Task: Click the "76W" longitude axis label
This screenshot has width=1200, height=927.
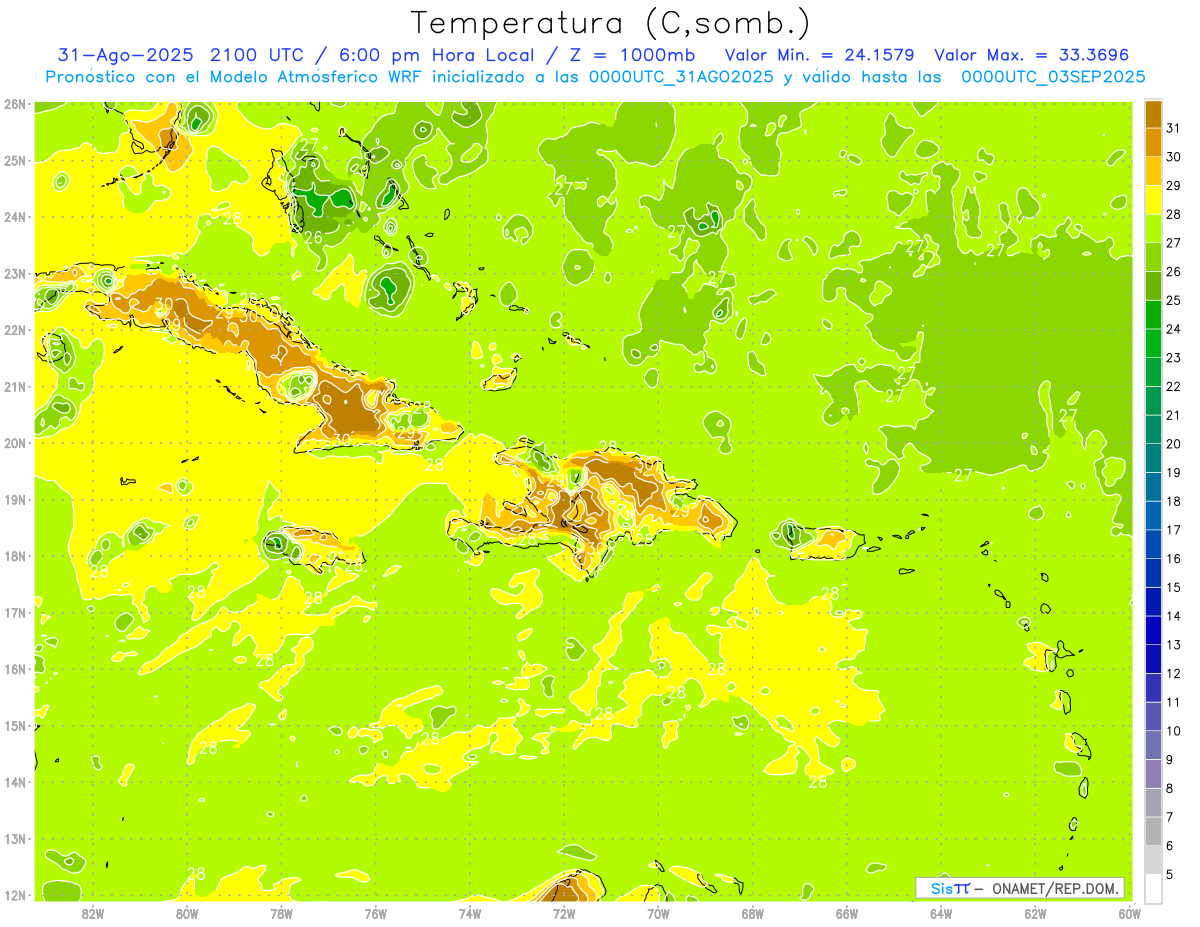Action: tap(376, 913)
